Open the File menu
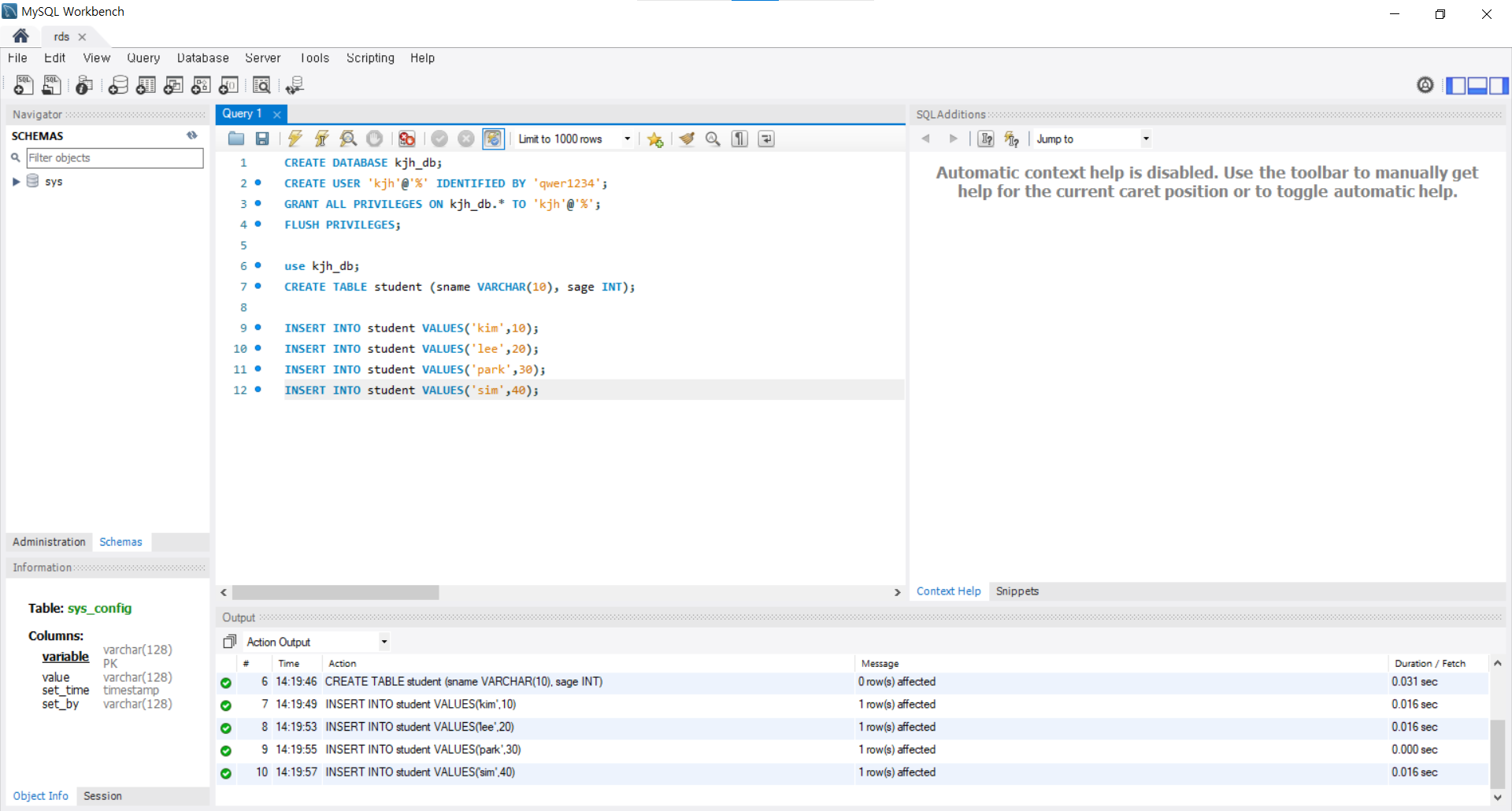The image size is (1512, 811). tap(17, 57)
